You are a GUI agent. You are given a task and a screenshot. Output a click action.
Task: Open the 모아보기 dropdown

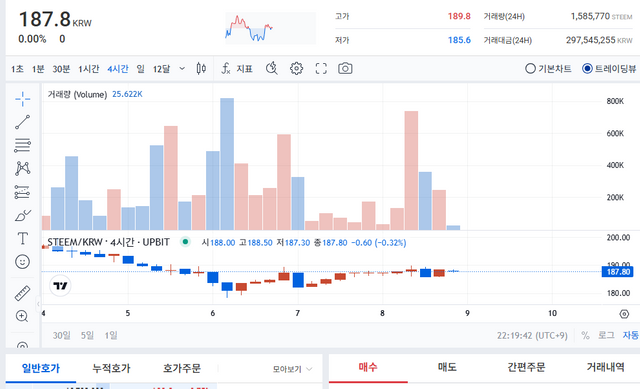click(292, 369)
